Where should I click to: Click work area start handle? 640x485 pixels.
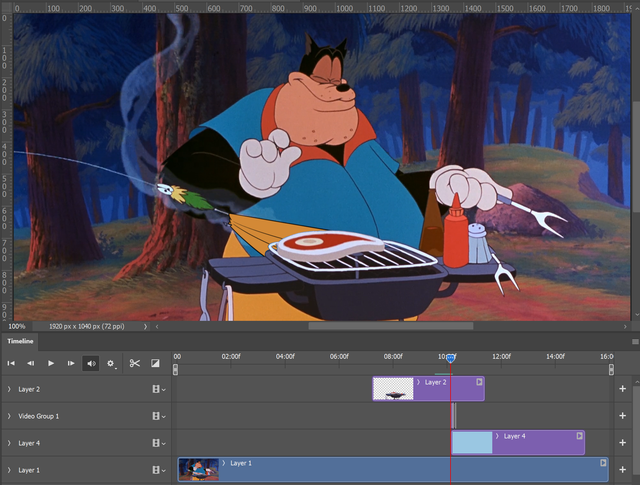[175, 370]
